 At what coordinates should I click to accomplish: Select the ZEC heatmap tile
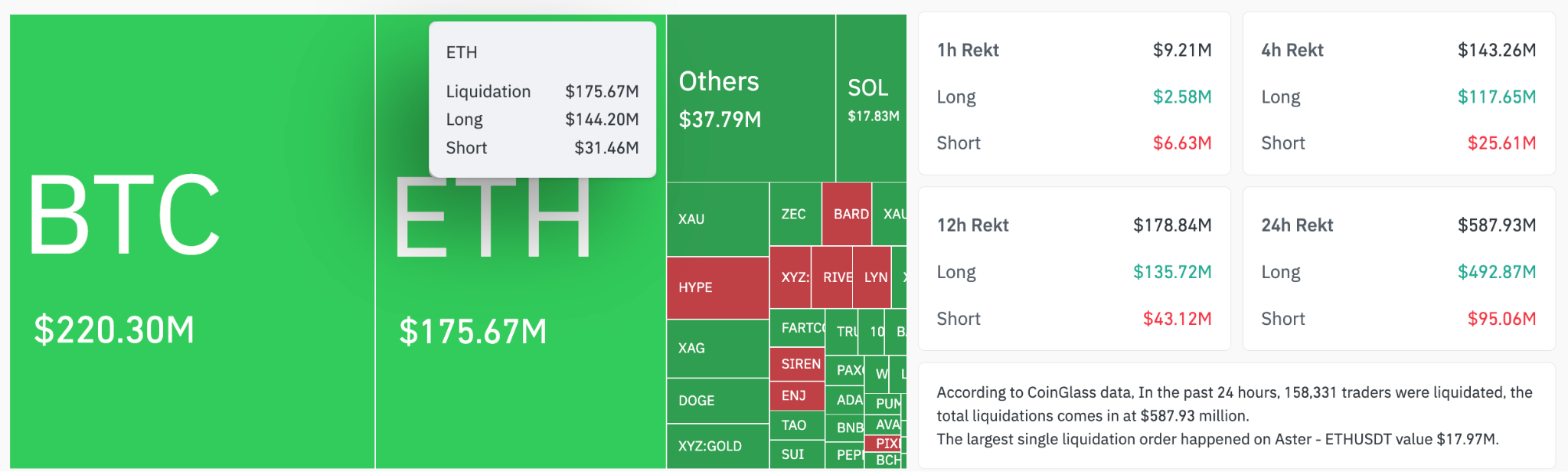pyautogui.click(x=795, y=215)
